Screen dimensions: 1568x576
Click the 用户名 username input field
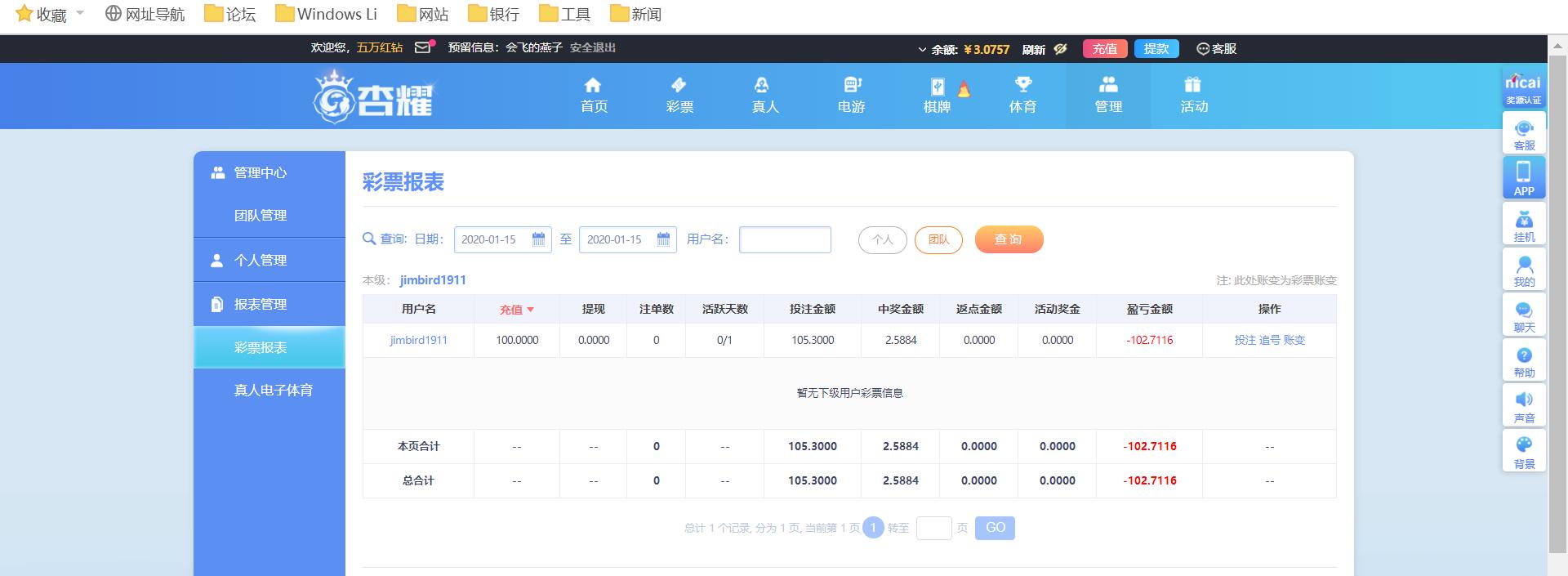(x=785, y=239)
